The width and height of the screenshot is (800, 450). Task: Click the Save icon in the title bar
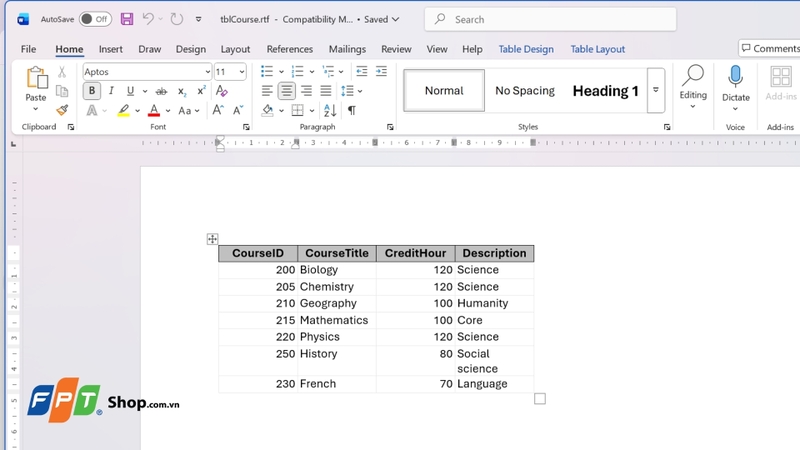(127, 19)
